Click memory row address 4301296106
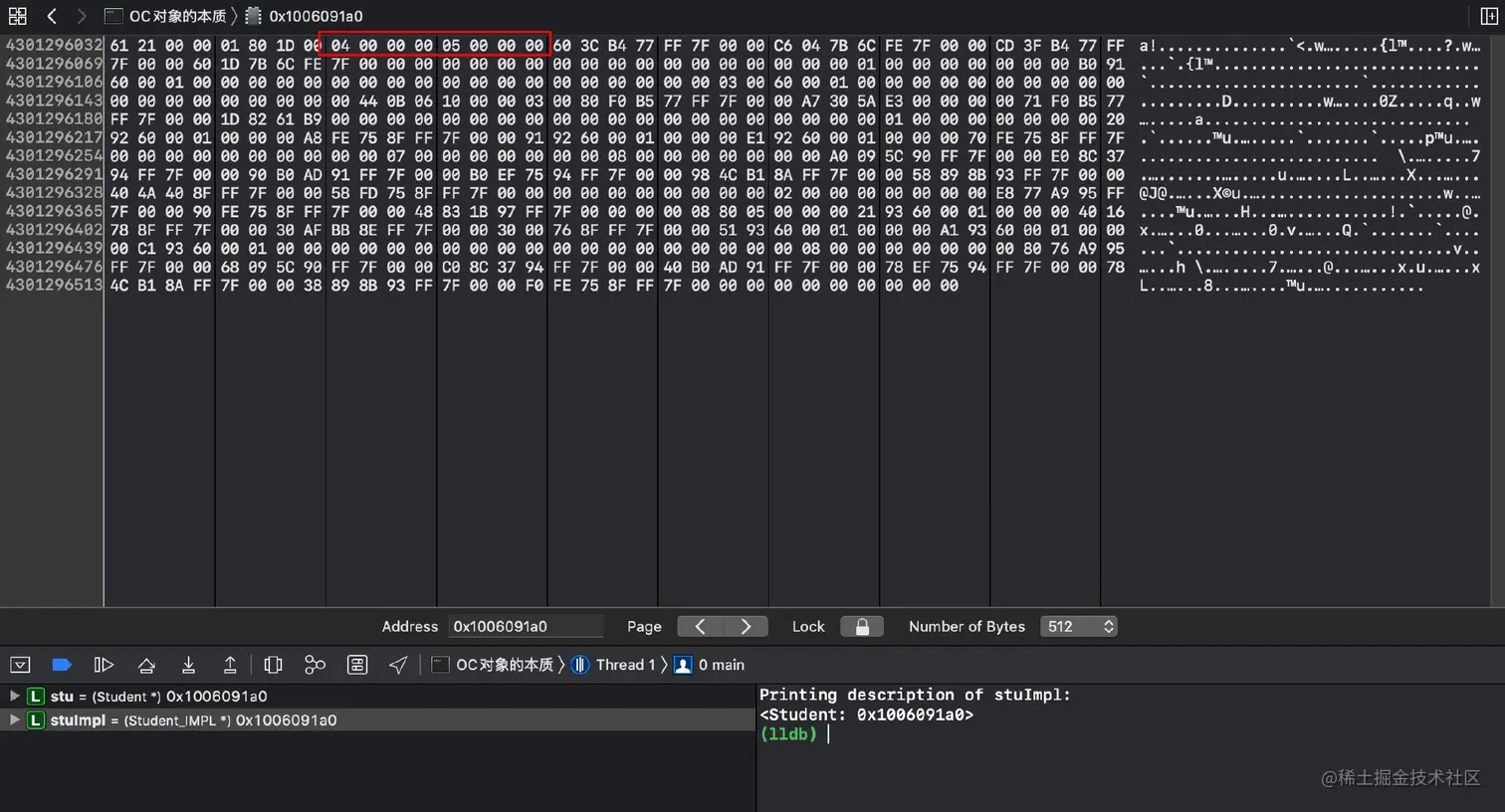This screenshot has width=1505, height=812. coord(54,82)
